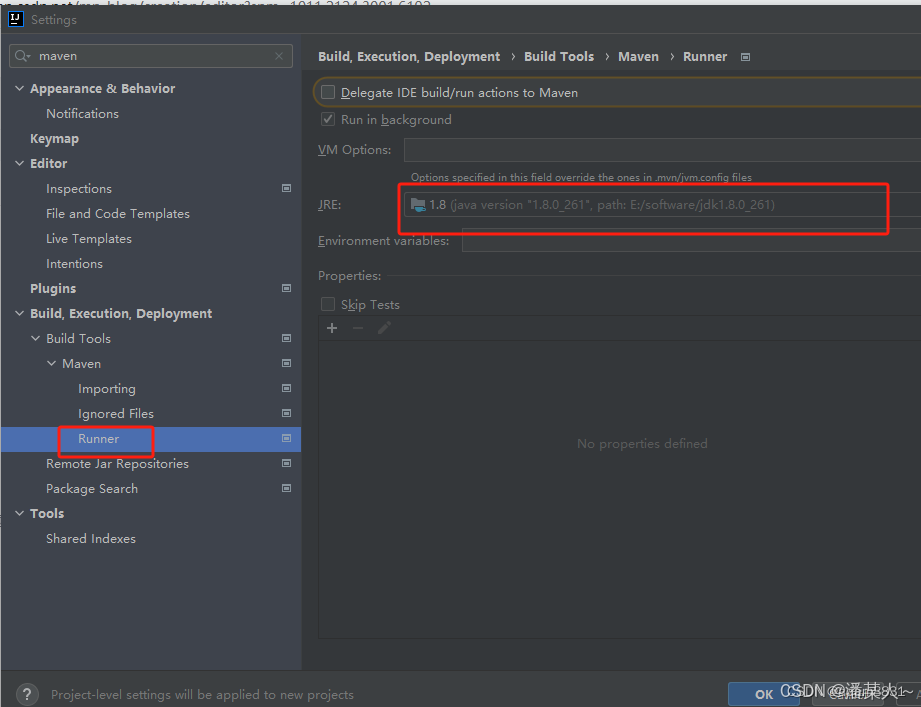
Task: Select Importing under Maven
Action: point(106,389)
